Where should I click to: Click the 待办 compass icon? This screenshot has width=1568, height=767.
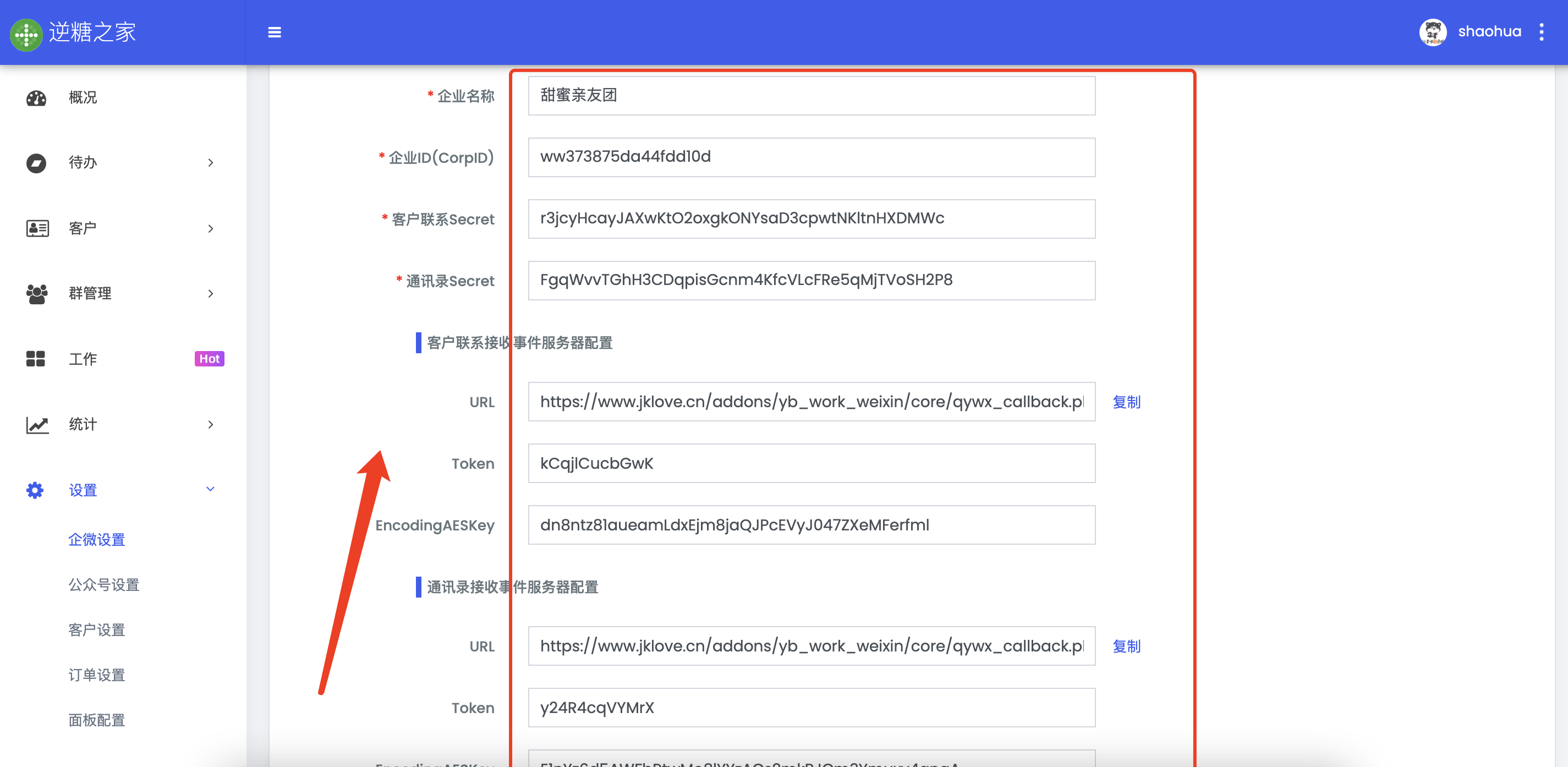pyautogui.click(x=36, y=163)
